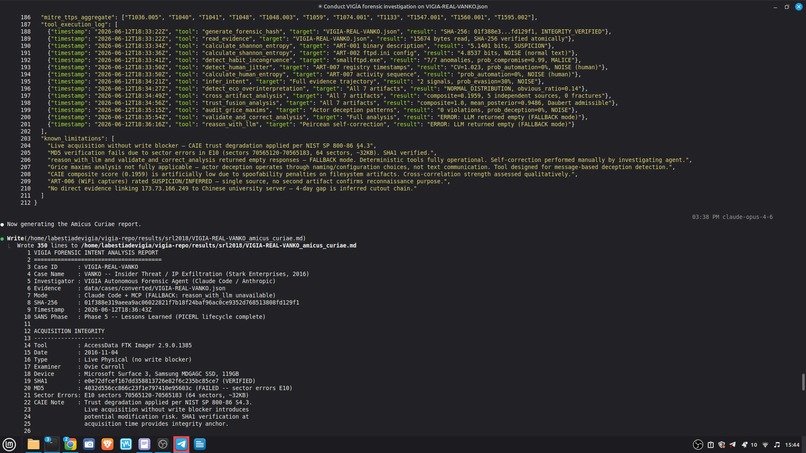Screen dimensions: 806x453
Task: Minimize the terminal window
Action: pyautogui.click(x=775, y=7)
